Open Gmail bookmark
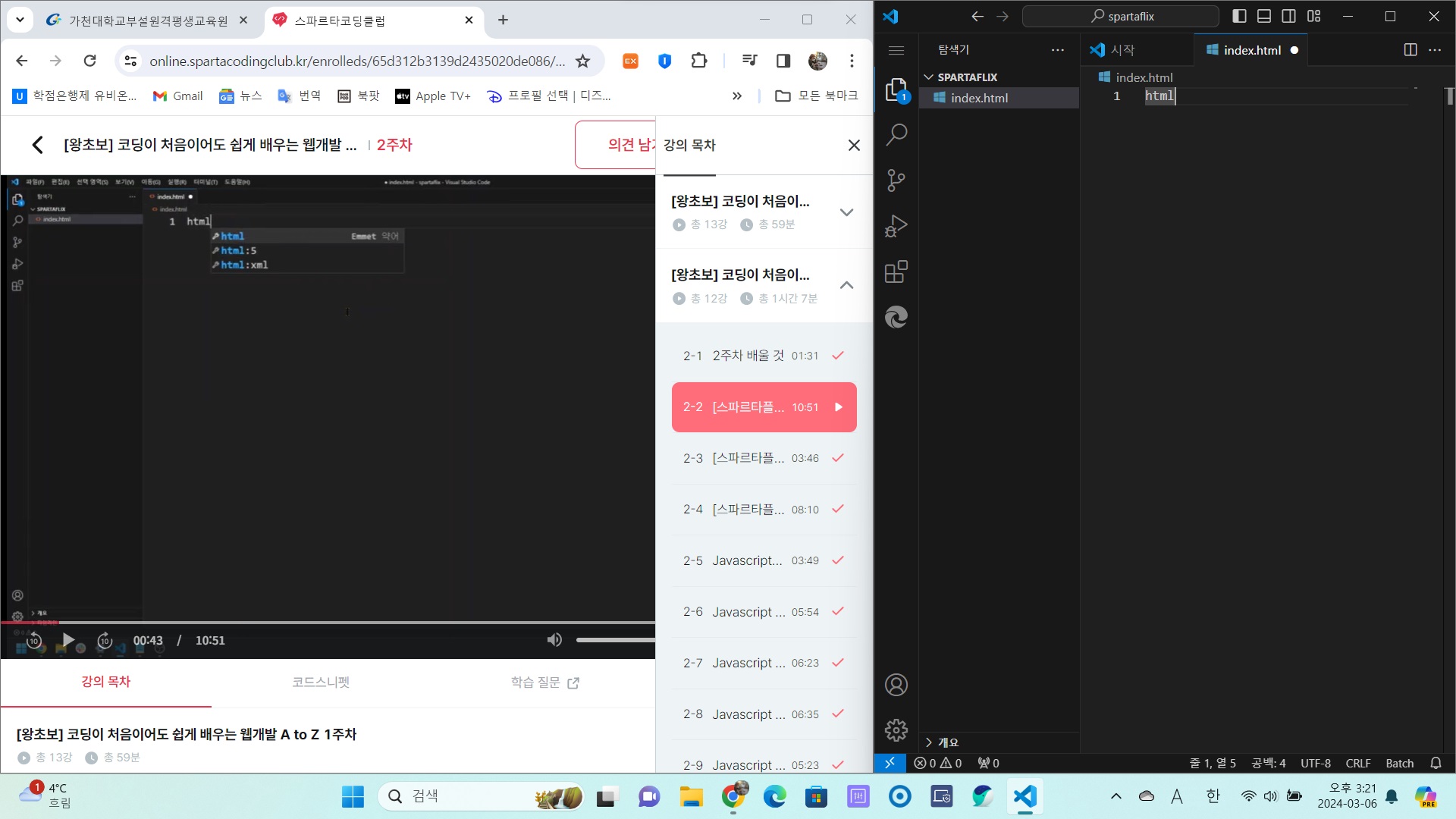This screenshot has height=819, width=1456. (x=178, y=96)
